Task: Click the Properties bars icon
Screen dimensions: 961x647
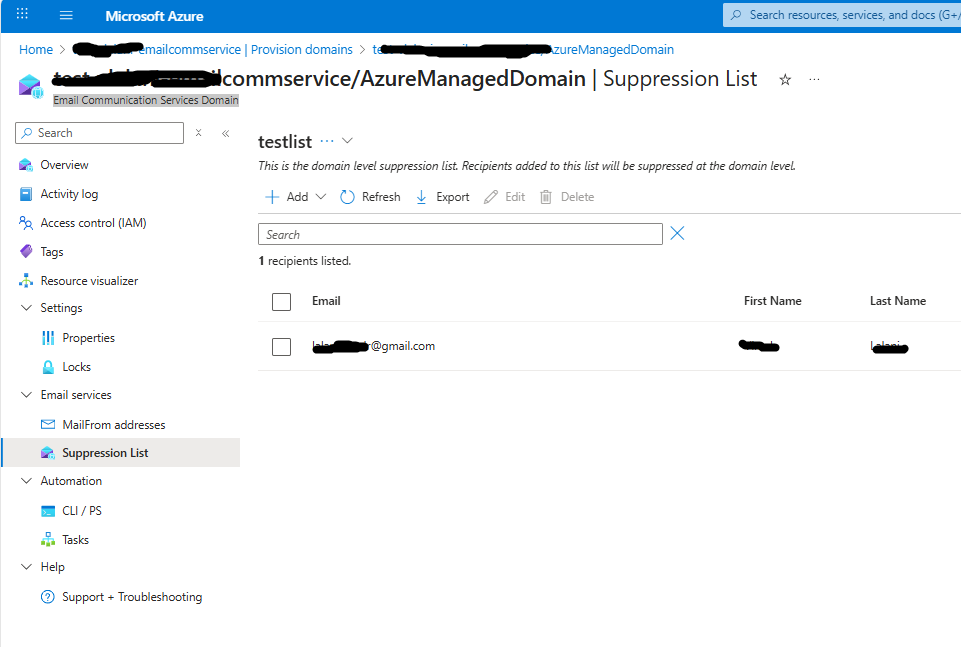Action: [x=48, y=338]
